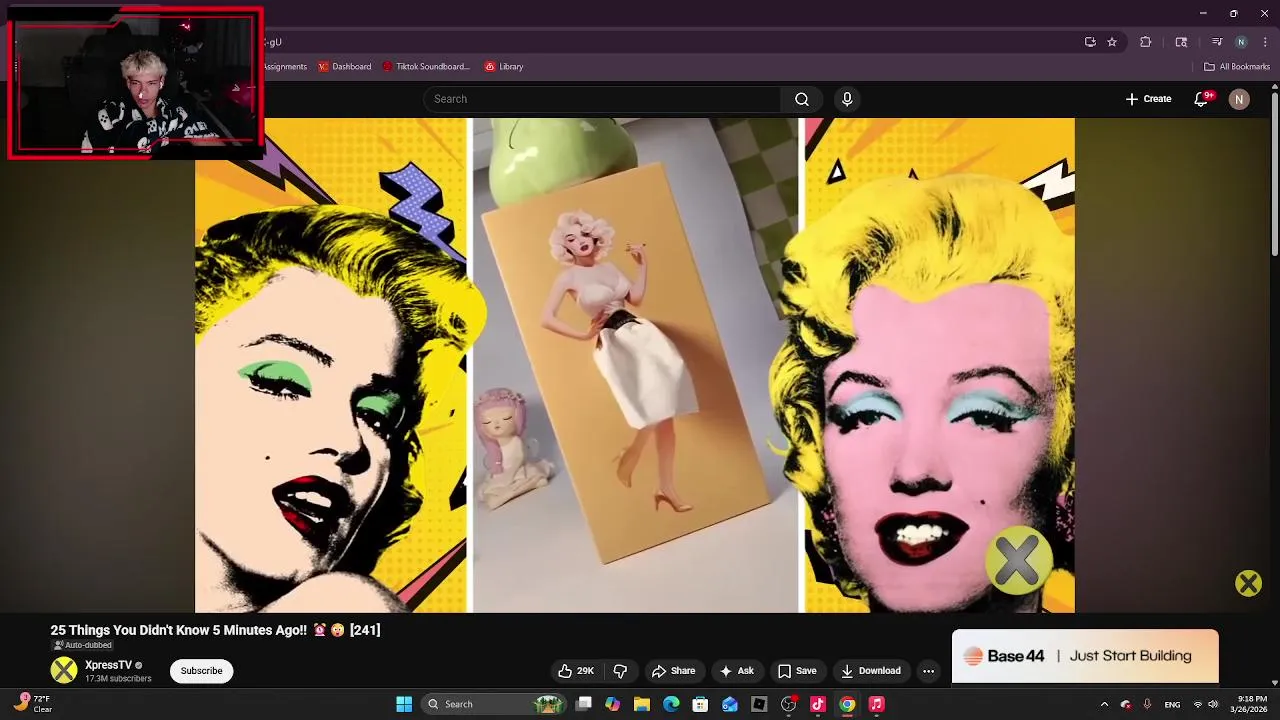This screenshot has width=1280, height=720.
Task: Open YouTube notifications bell
Action: [x=1202, y=99]
